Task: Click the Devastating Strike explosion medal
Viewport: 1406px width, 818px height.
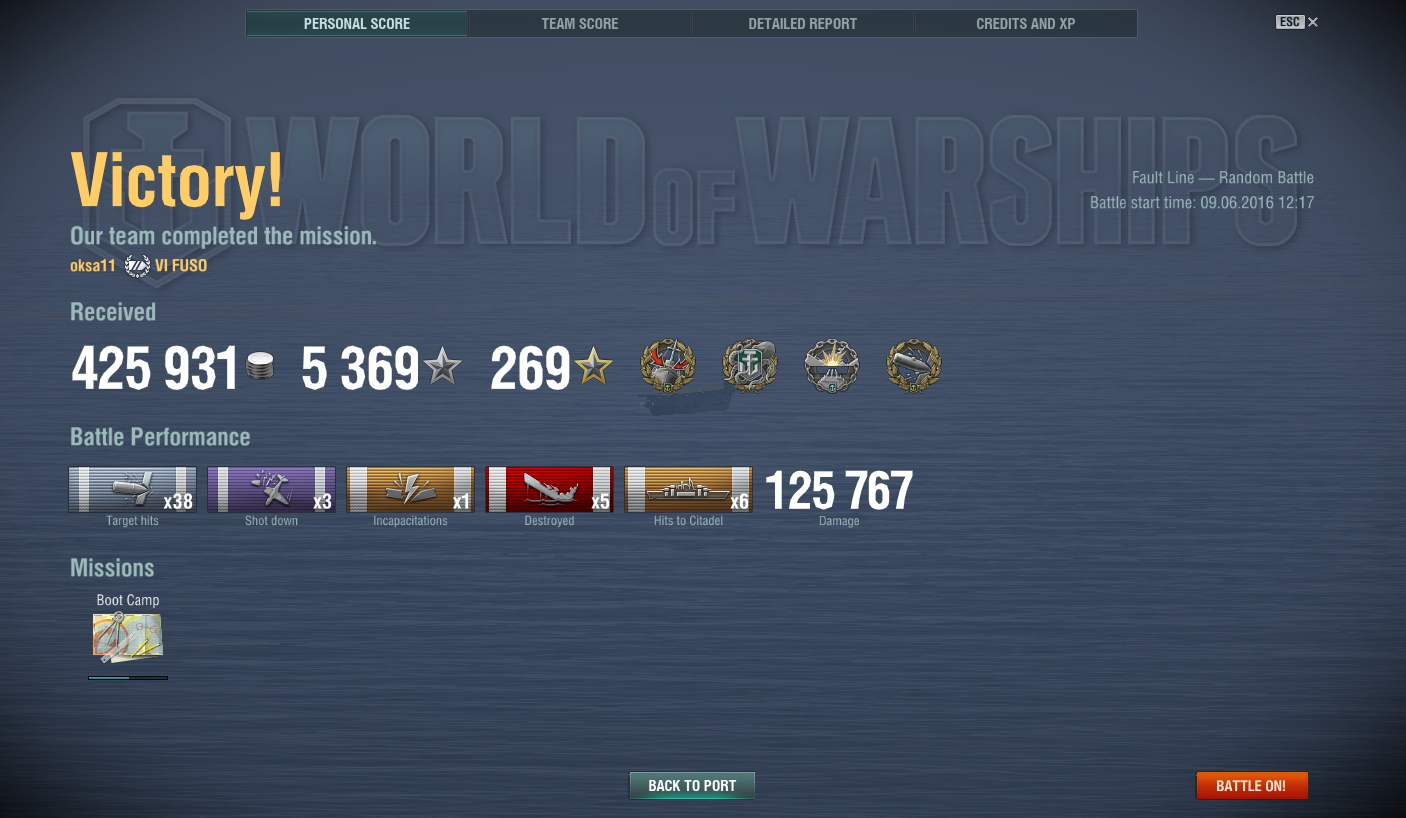Action: click(831, 366)
